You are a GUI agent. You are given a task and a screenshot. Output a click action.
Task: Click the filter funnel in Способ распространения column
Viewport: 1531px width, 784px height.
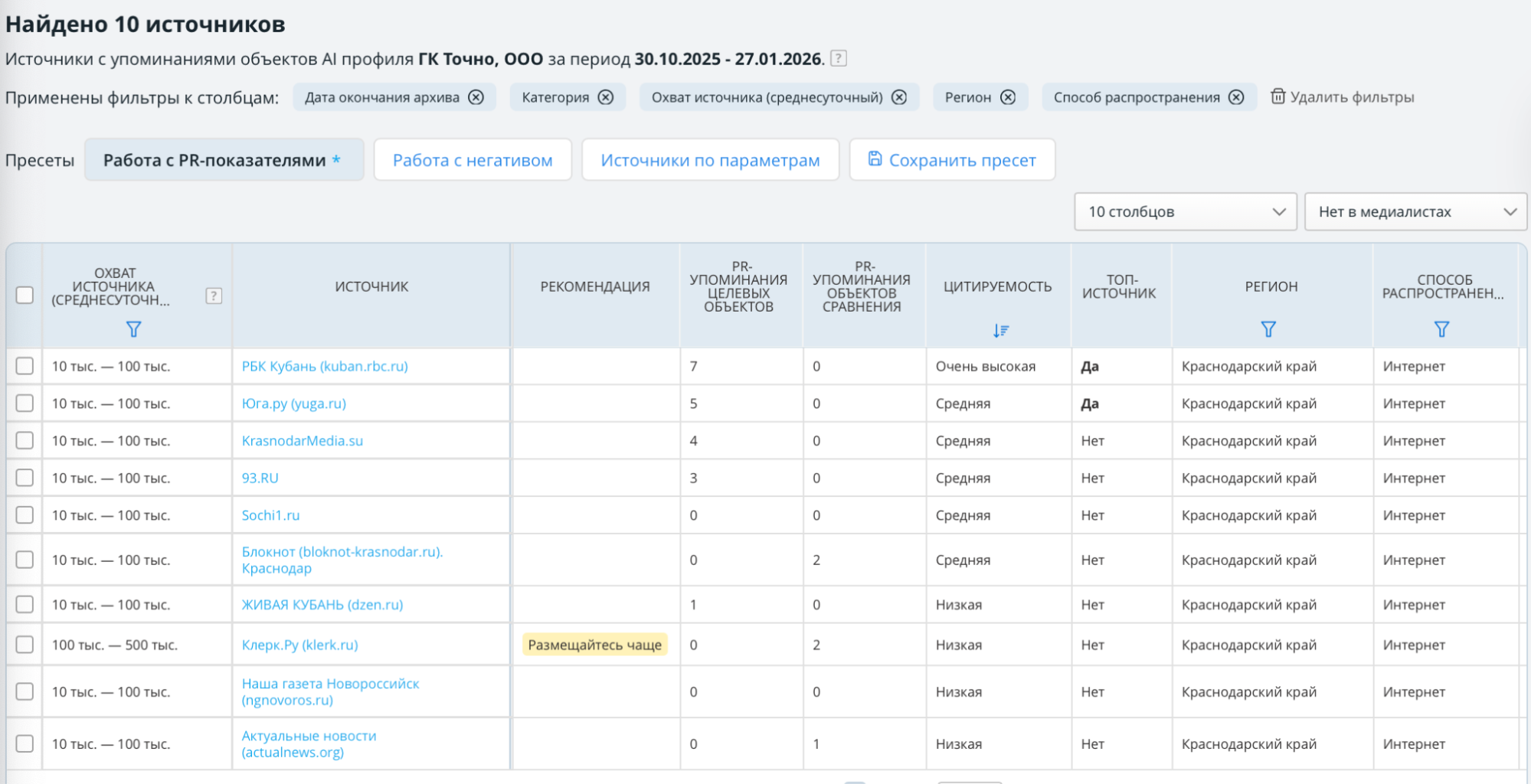coord(1441,329)
